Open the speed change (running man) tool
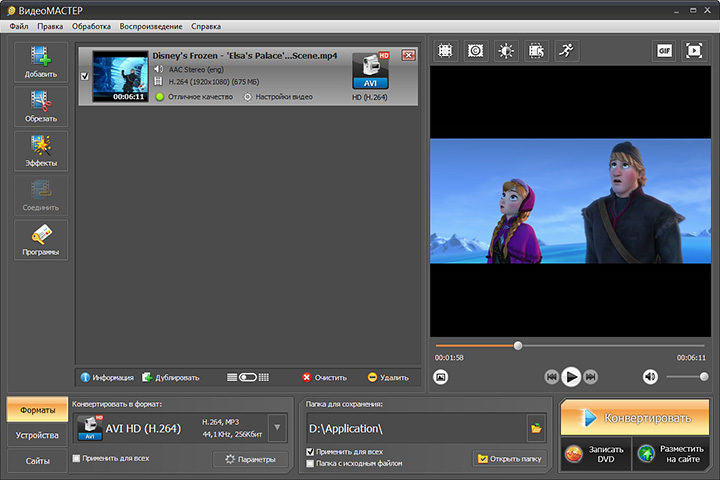This screenshot has height=480, width=720. (567, 51)
